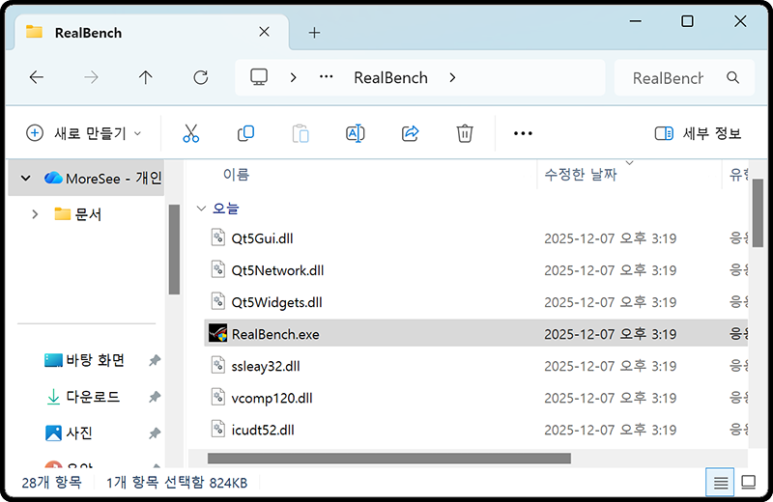The height and width of the screenshot is (502, 773).
Task: Toggle the 세부 정보 details pane
Action: (x=698, y=133)
